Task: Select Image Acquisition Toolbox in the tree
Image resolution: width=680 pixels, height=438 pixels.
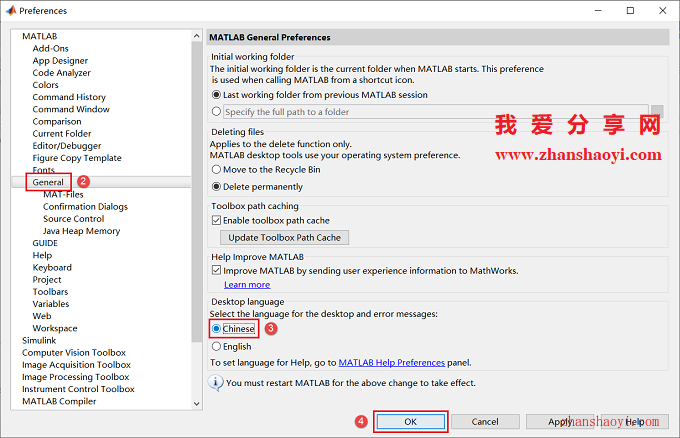Action: (x=76, y=364)
